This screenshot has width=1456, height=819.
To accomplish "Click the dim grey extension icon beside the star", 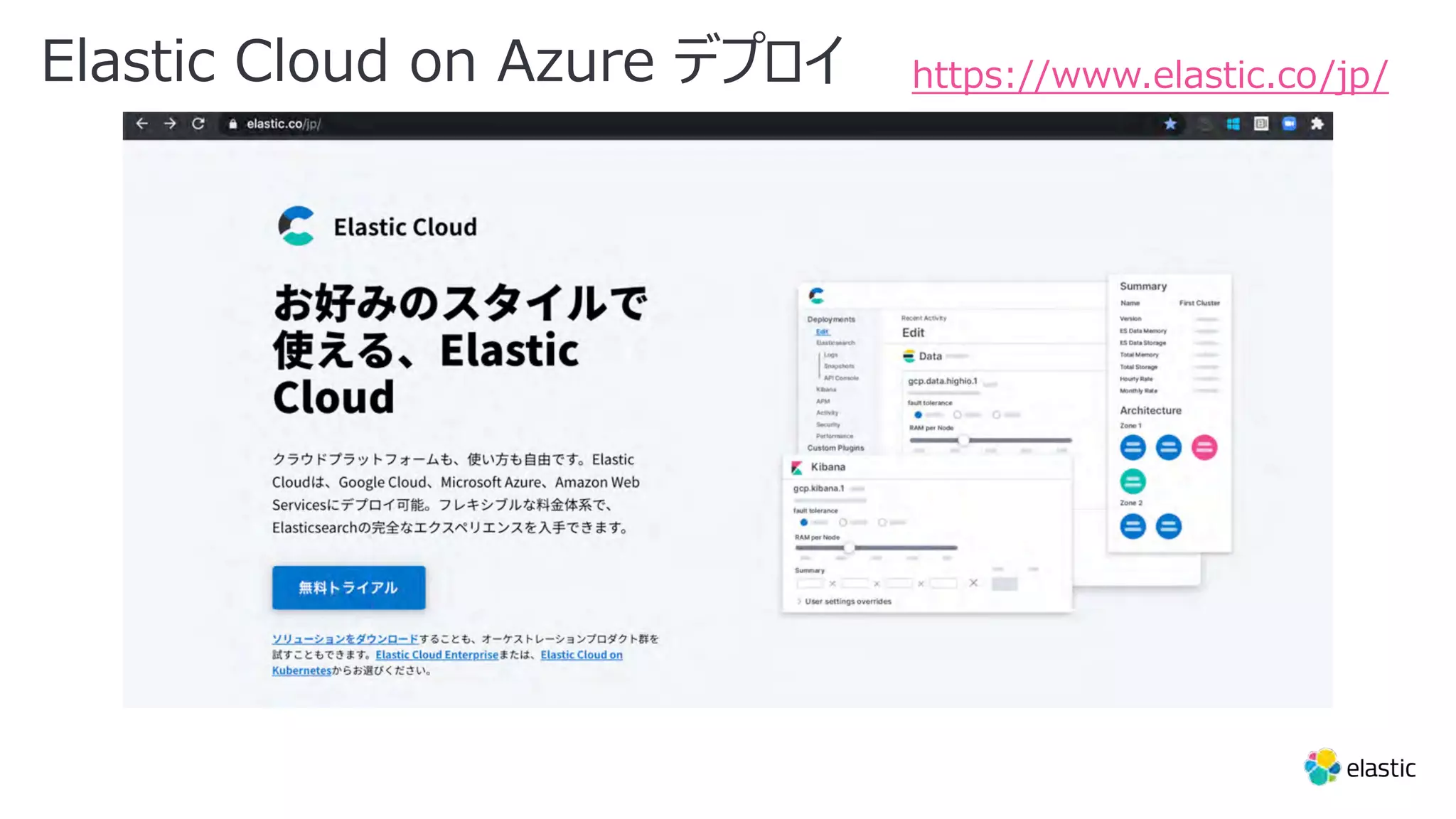I will [x=1205, y=124].
